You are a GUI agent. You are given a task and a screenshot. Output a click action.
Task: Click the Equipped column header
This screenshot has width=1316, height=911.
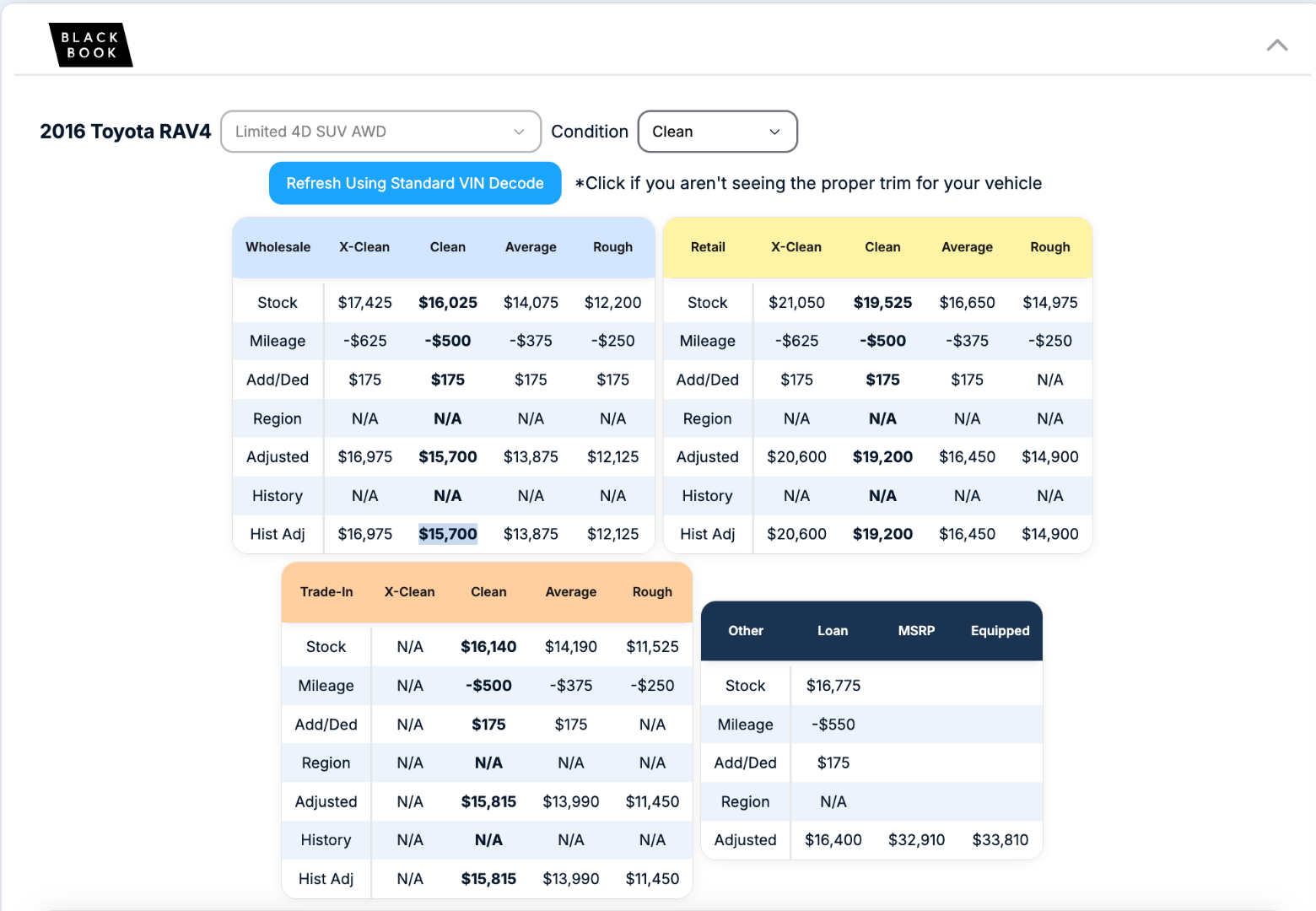point(1000,631)
